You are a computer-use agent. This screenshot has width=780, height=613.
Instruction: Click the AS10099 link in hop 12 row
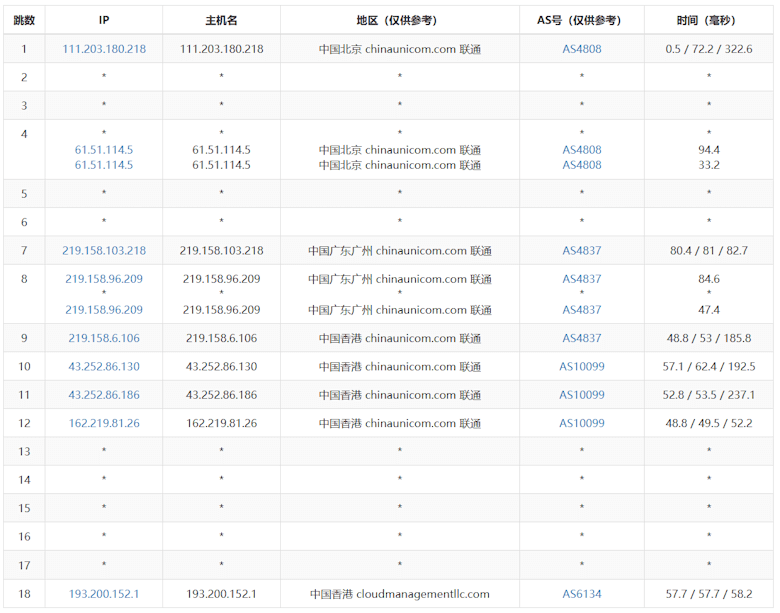coord(582,423)
